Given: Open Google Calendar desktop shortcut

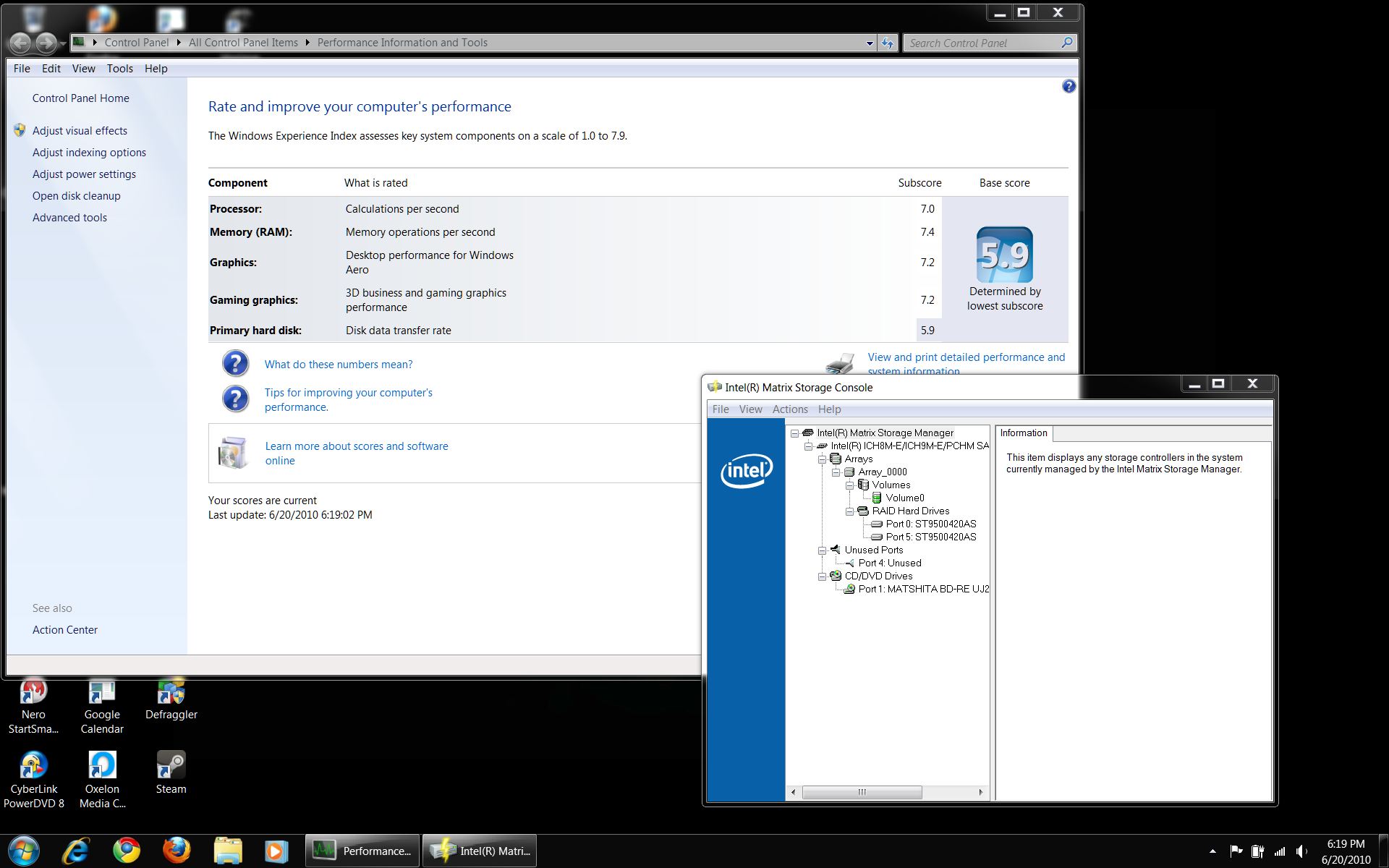Looking at the screenshot, I should pyautogui.click(x=102, y=708).
